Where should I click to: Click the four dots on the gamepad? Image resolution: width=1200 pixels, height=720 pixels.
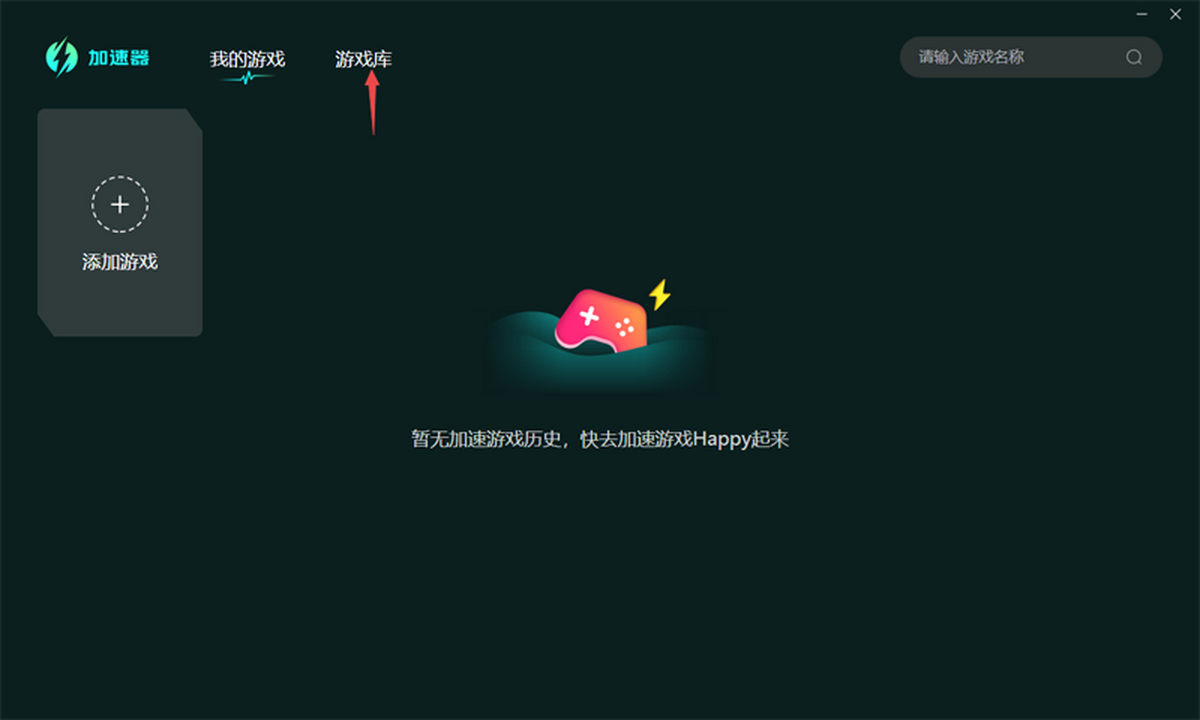coord(624,326)
